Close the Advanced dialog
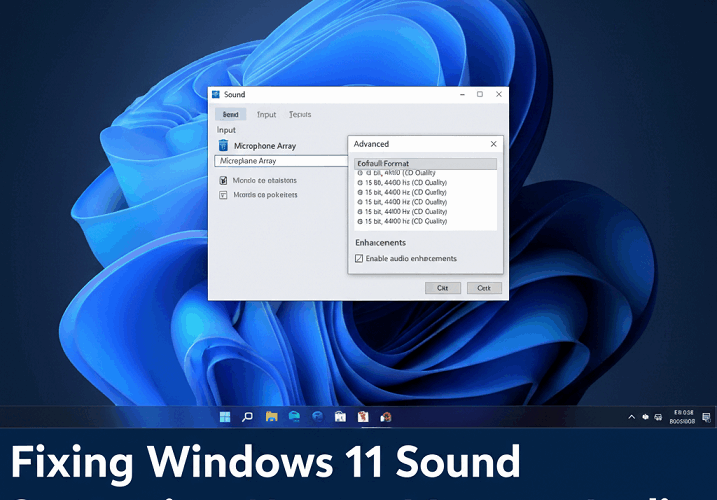The height and width of the screenshot is (500, 717). [x=493, y=144]
